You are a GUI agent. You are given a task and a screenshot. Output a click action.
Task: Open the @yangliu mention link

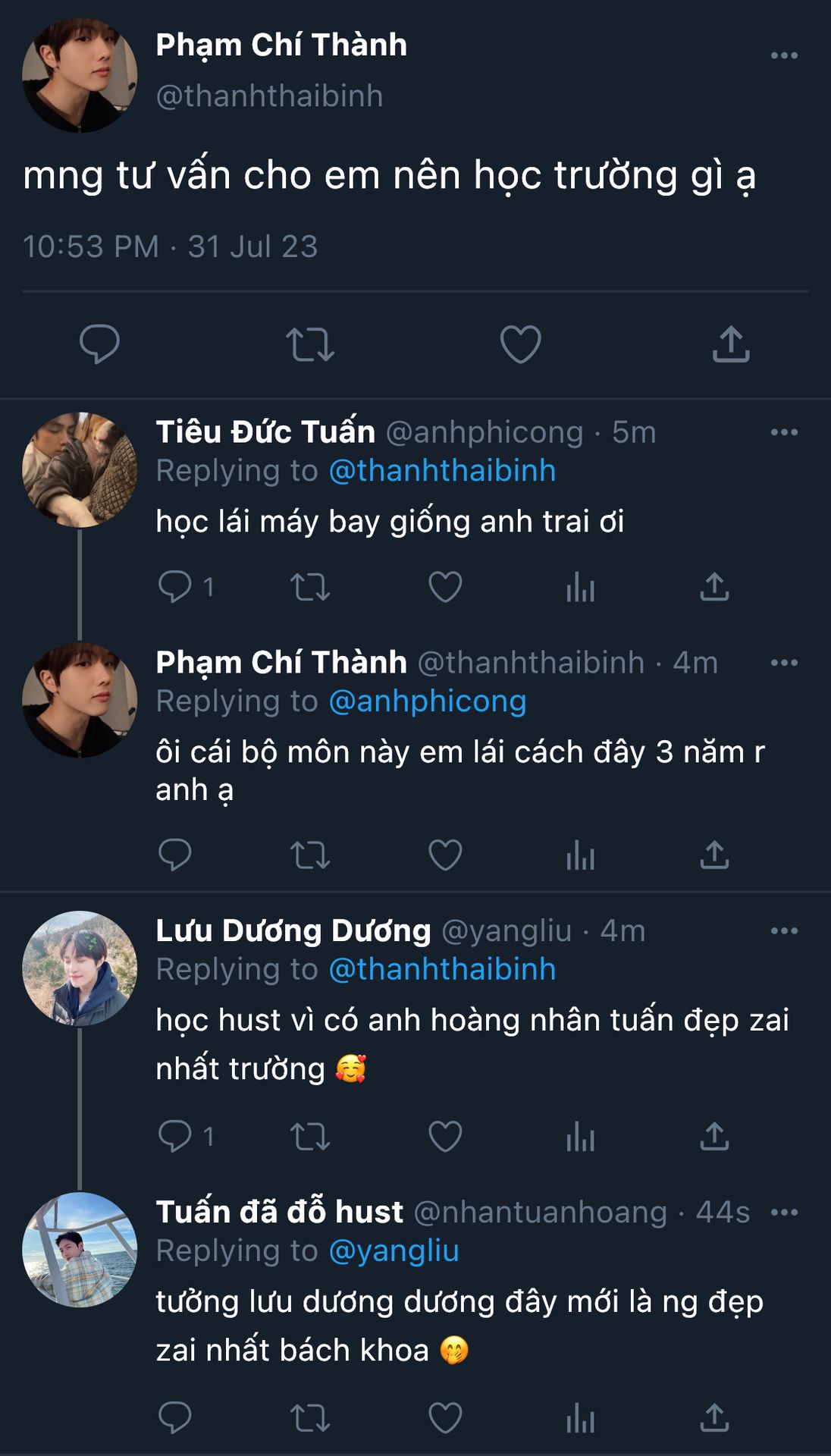[394, 1250]
